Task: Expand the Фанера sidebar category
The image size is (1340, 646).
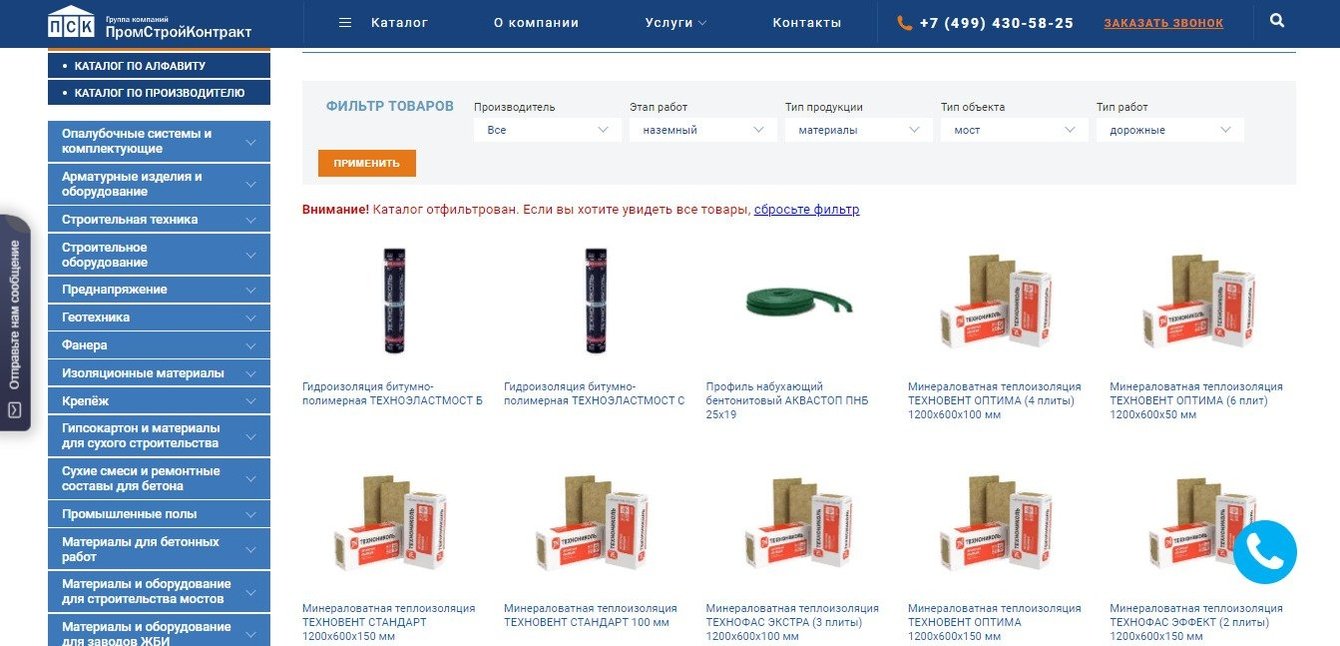Action: pos(159,345)
